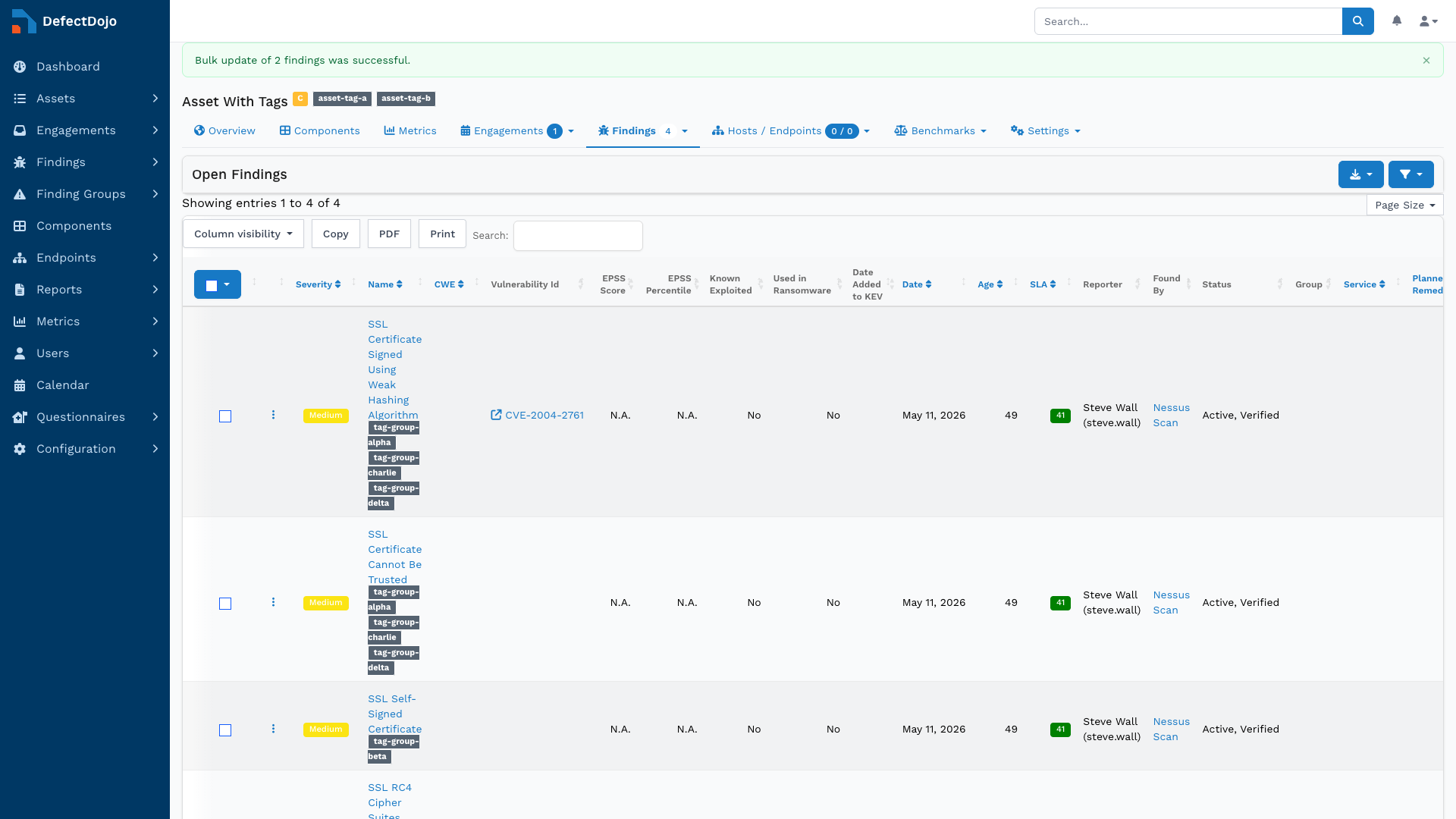The image size is (1456, 819).
Task: Expand the Assets sidebar menu
Action: [85, 99]
